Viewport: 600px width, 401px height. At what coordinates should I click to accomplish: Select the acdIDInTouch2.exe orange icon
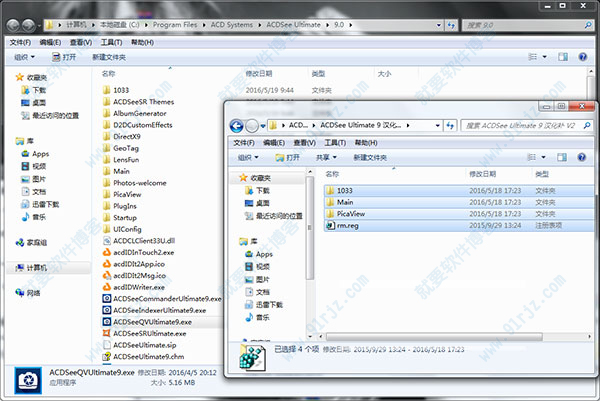tap(106, 254)
